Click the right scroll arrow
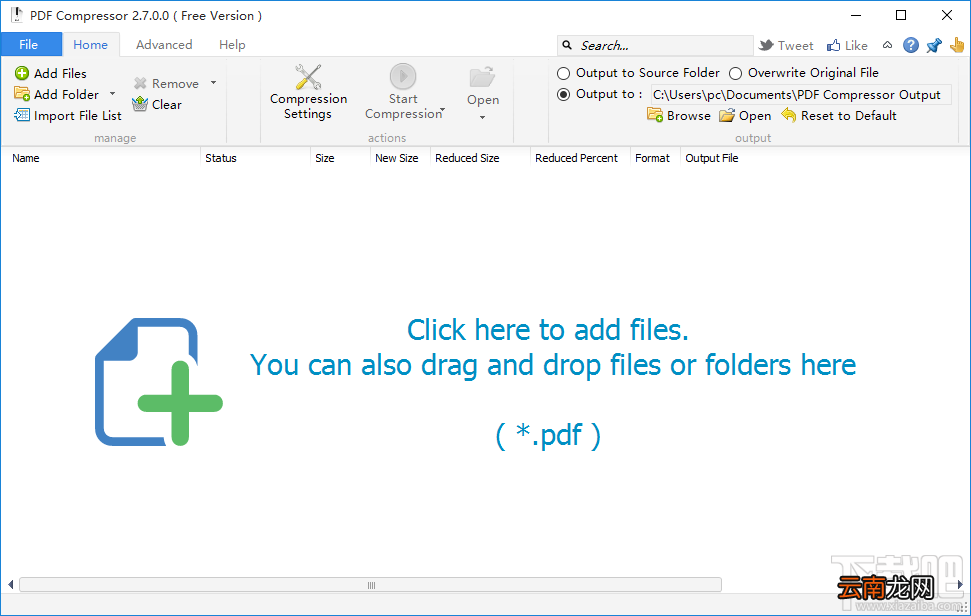971x616 pixels. coord(960,584)
